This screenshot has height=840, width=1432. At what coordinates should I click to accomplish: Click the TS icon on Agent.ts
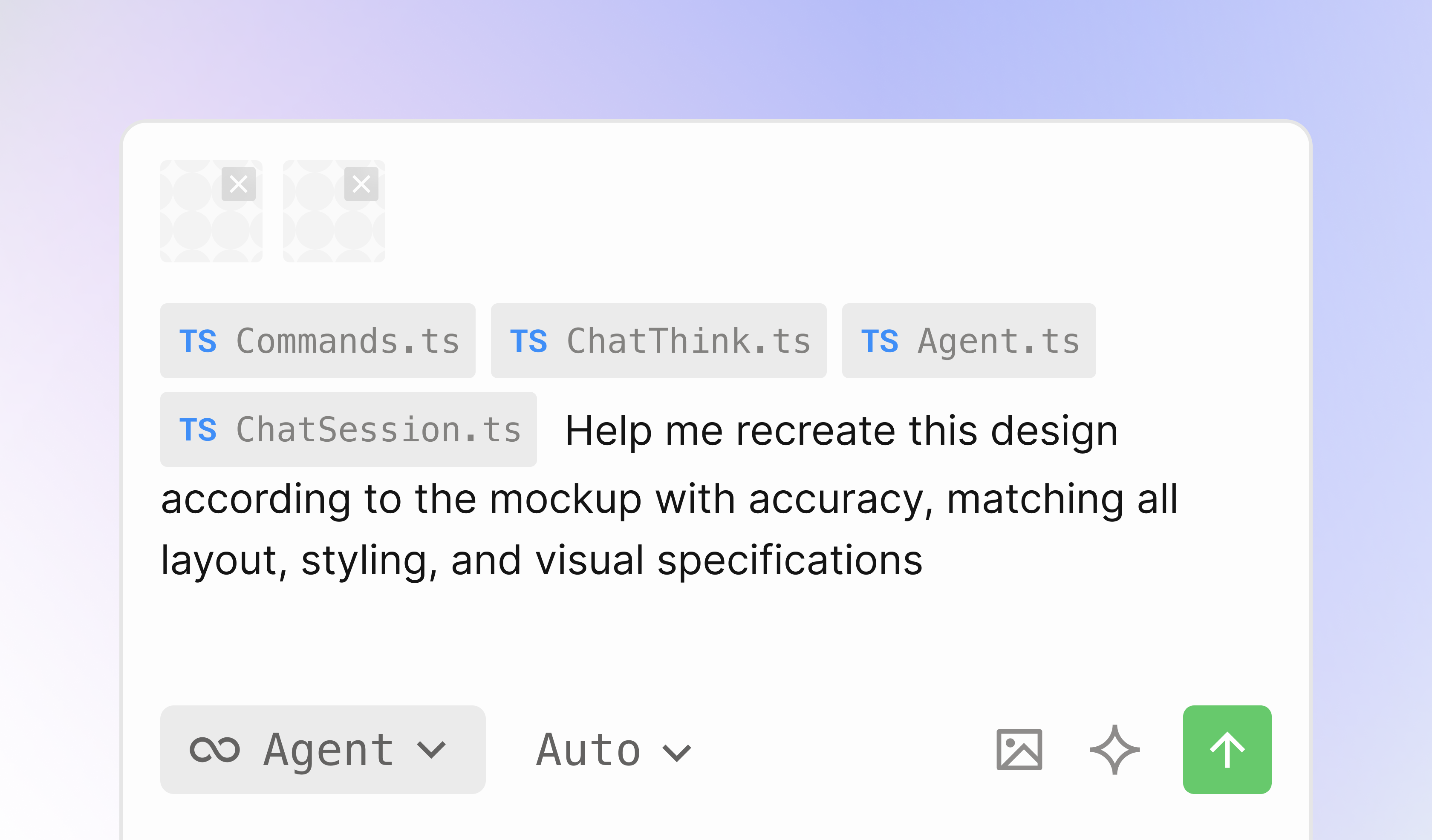880,341
